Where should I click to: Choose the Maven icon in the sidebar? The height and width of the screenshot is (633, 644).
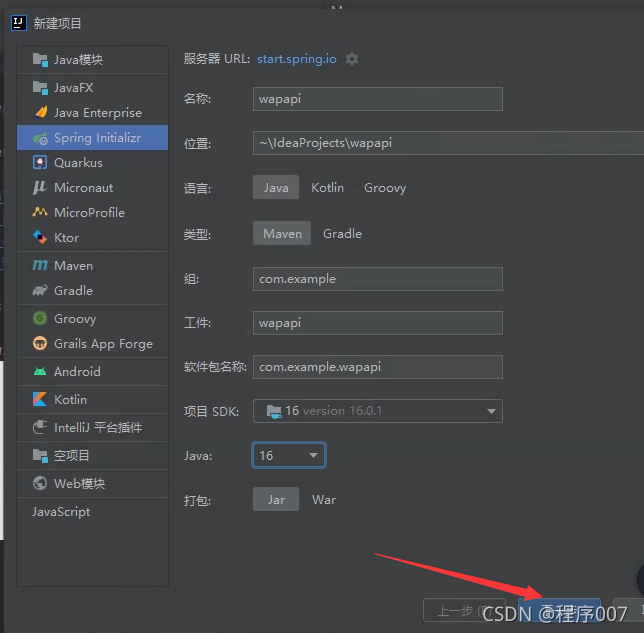(40, 265)
